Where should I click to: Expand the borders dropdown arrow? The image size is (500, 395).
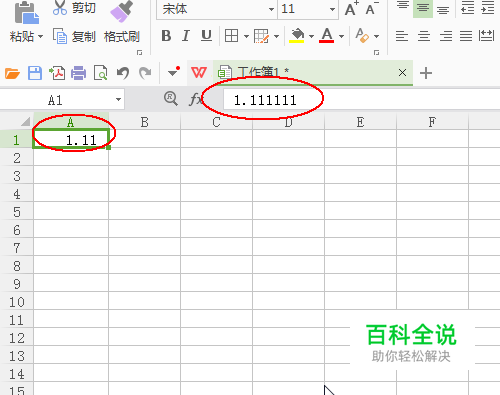coord(246,36)
